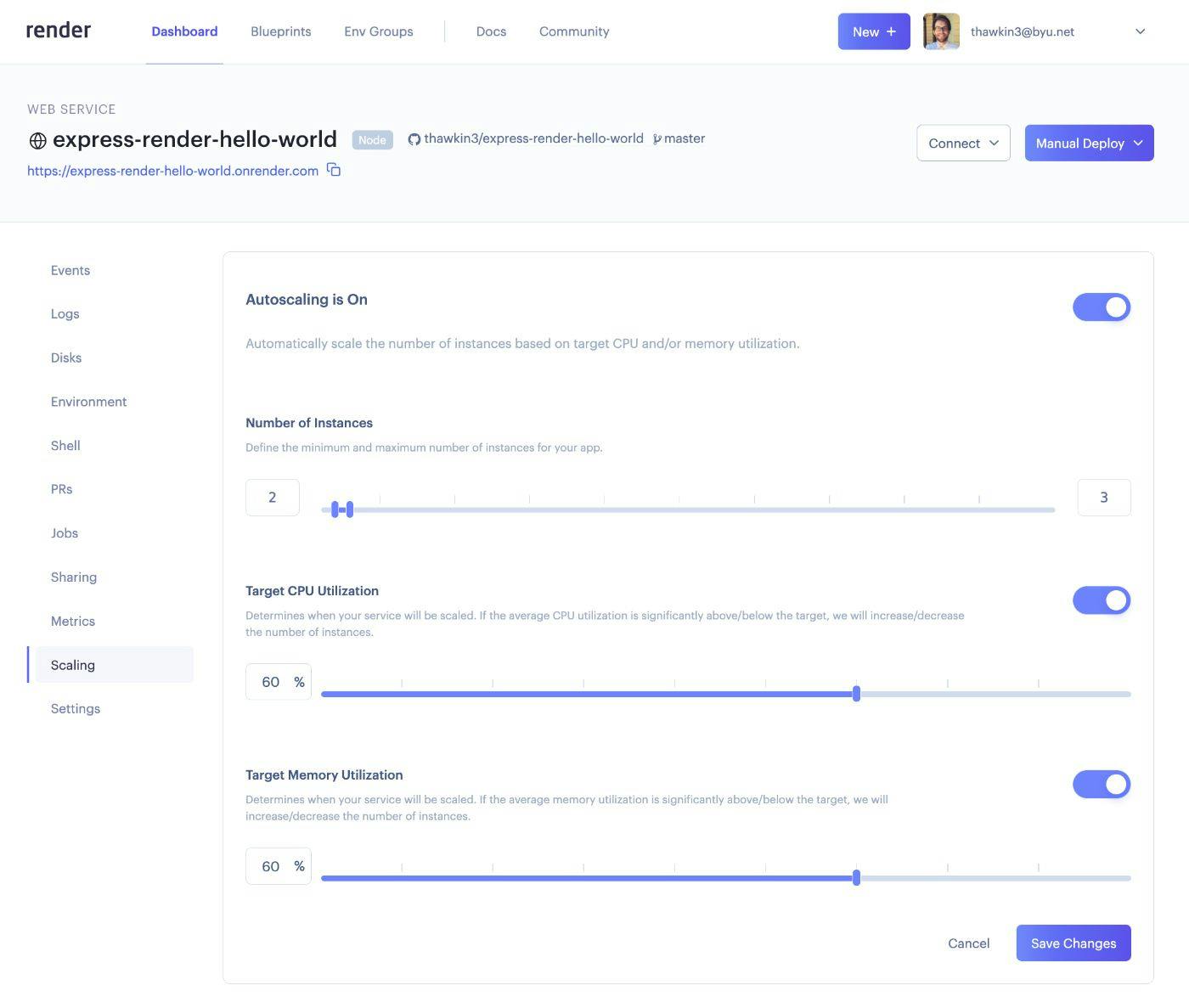The width and height of the screenshot is (1189, 1008).
Task: Click the globe icon beside service name
Action: pyautogui.click(x=37, y=140)
